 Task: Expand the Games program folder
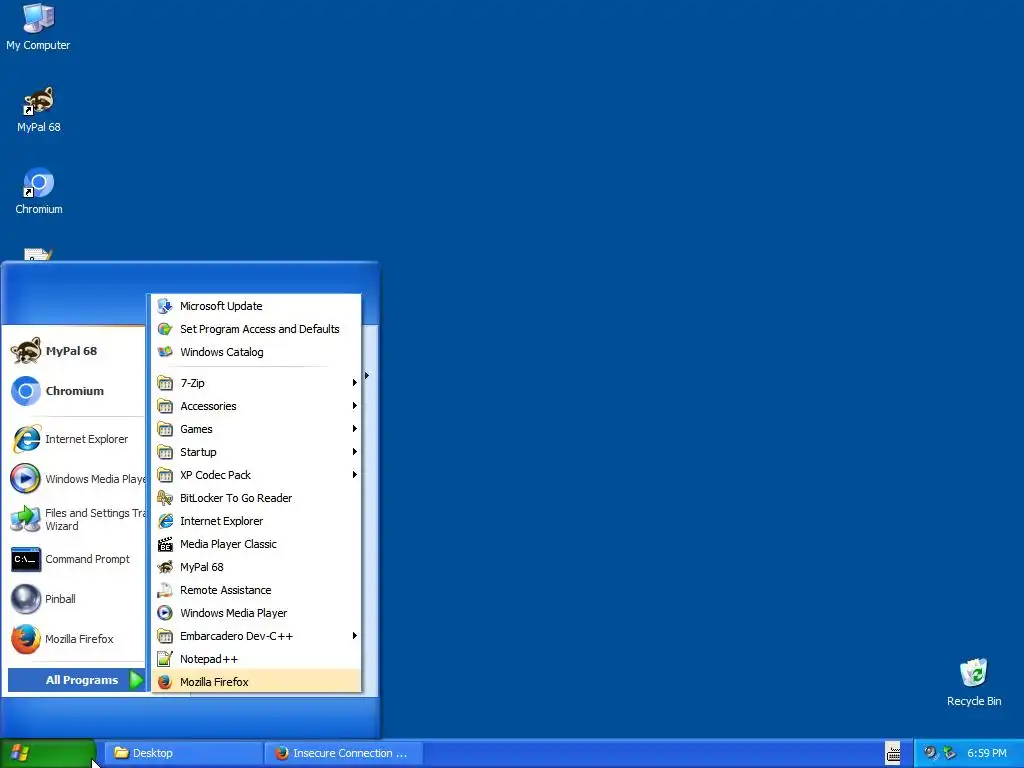pyautogui.click(x=256, y=429)
